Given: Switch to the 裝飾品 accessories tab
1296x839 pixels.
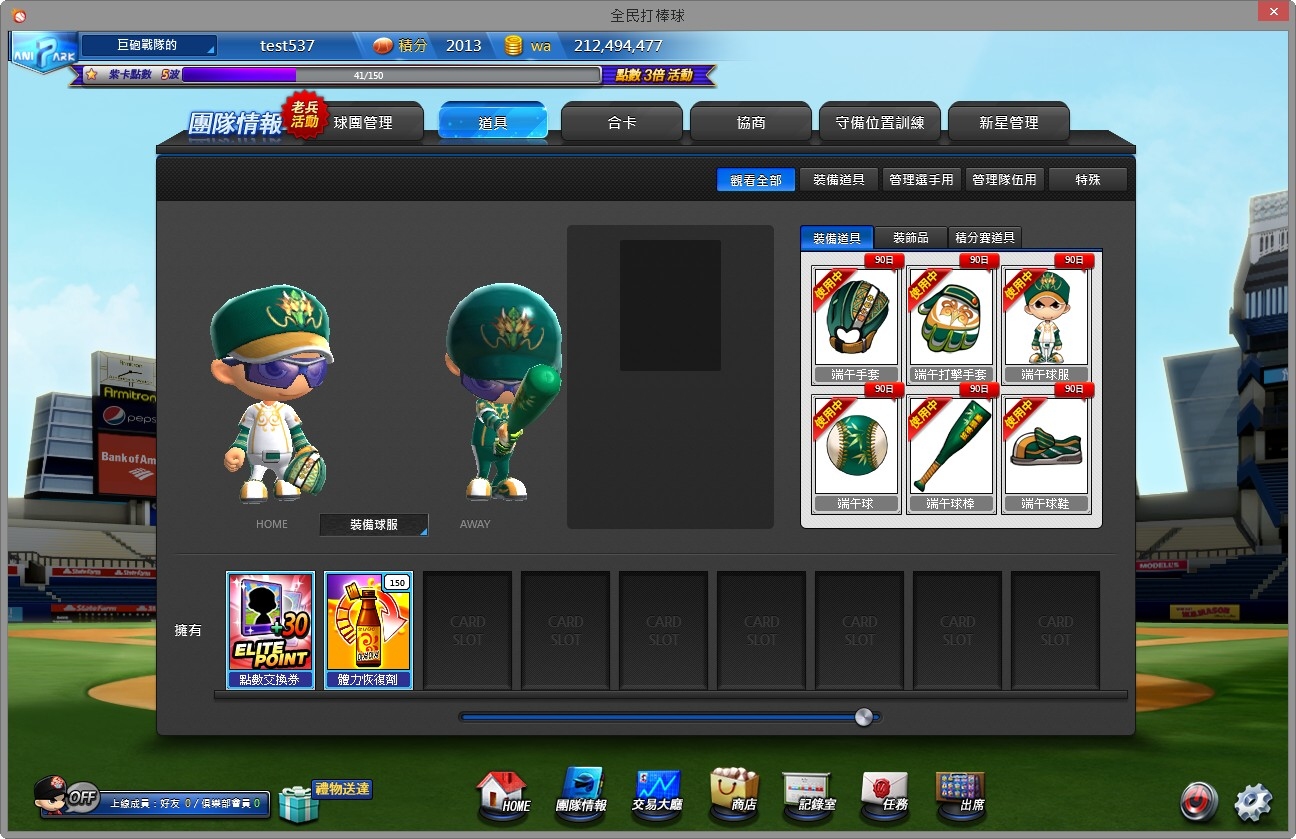Looking at the screenshot, I should (910, 238).
